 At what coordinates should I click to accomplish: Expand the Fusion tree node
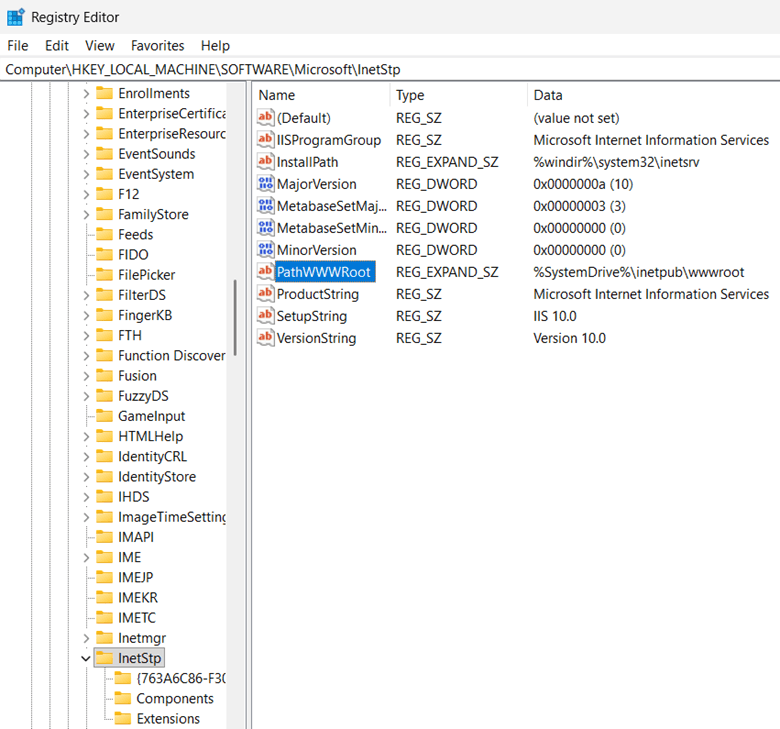click(86, 376)
